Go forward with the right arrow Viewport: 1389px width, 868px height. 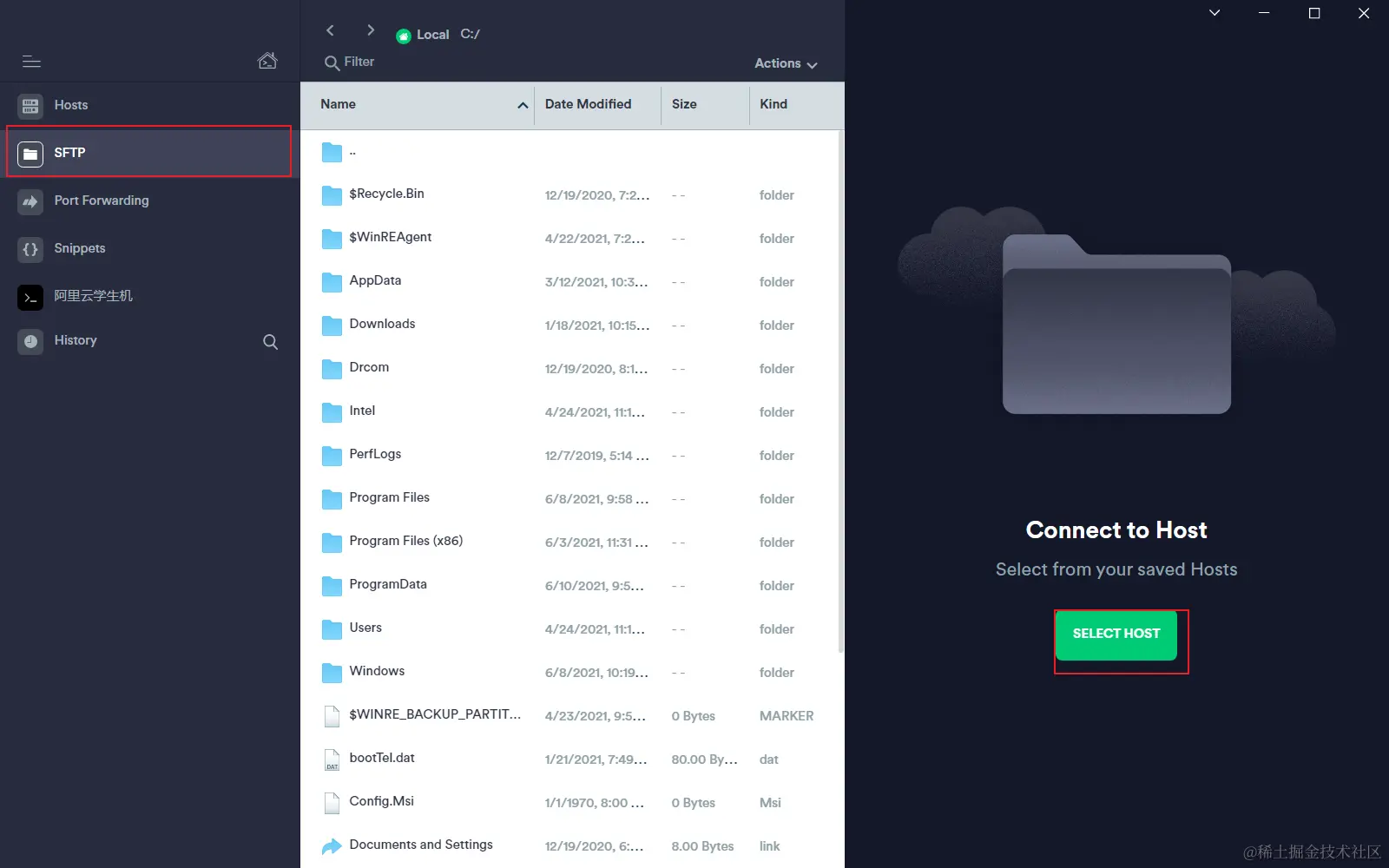tap(371, 30)
